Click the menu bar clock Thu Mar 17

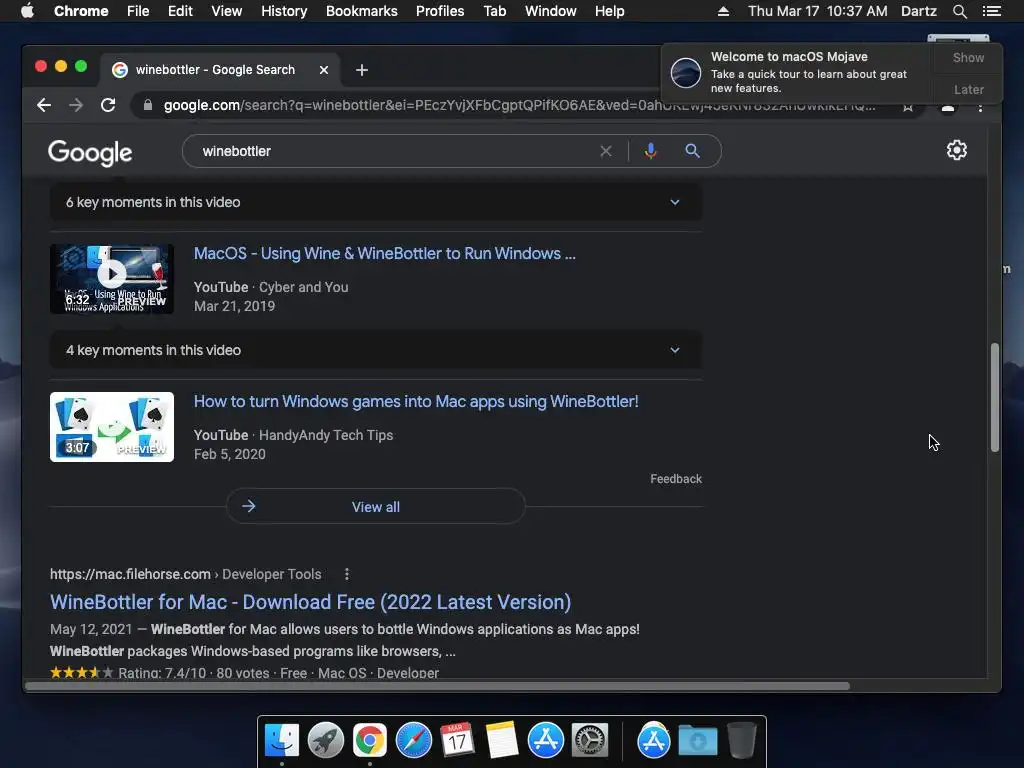(x=817, y=11)
